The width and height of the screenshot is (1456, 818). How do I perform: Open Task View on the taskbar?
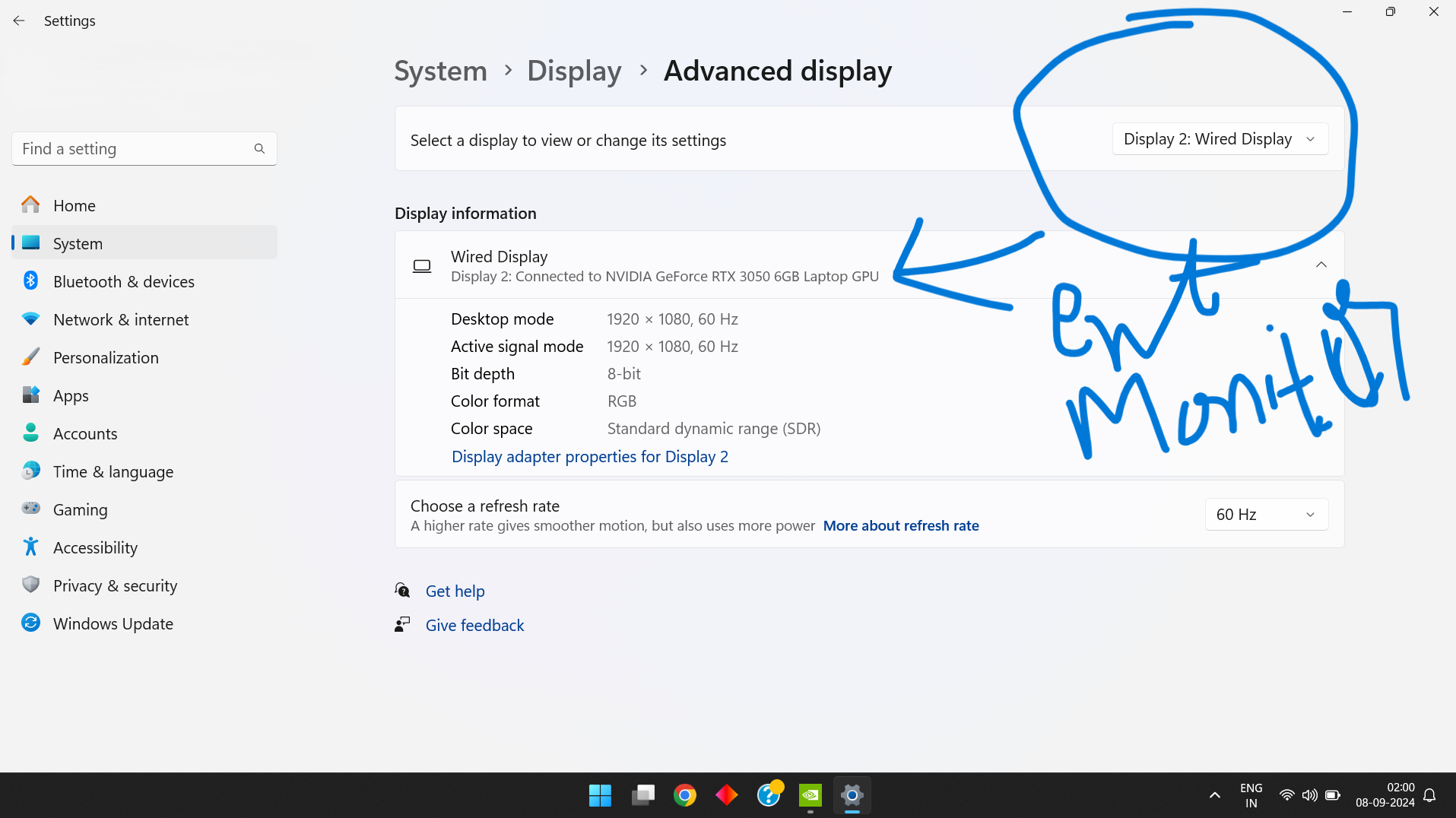point(642,795)
